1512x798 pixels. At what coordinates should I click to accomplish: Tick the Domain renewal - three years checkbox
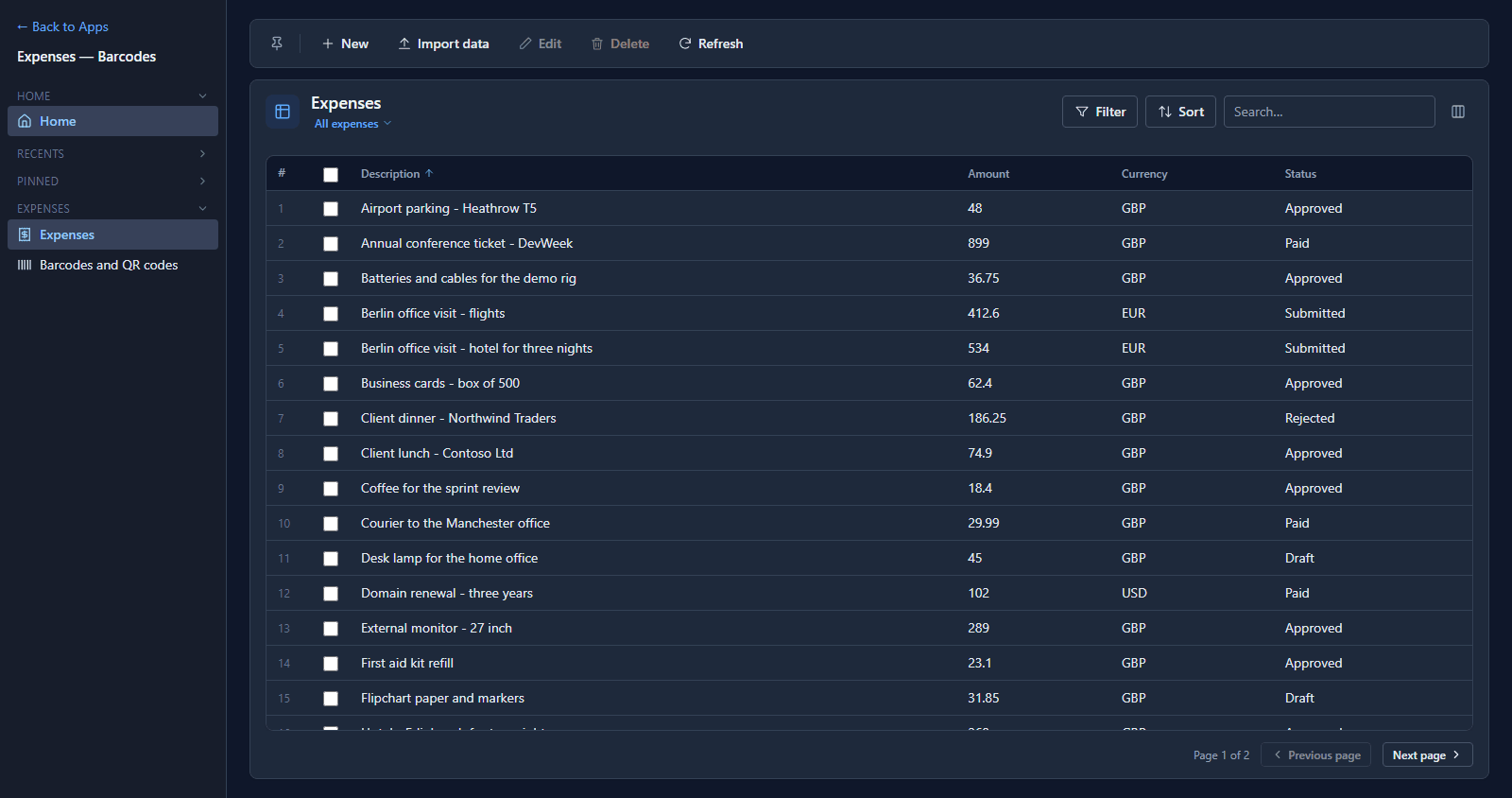click(x=331, y=594)
